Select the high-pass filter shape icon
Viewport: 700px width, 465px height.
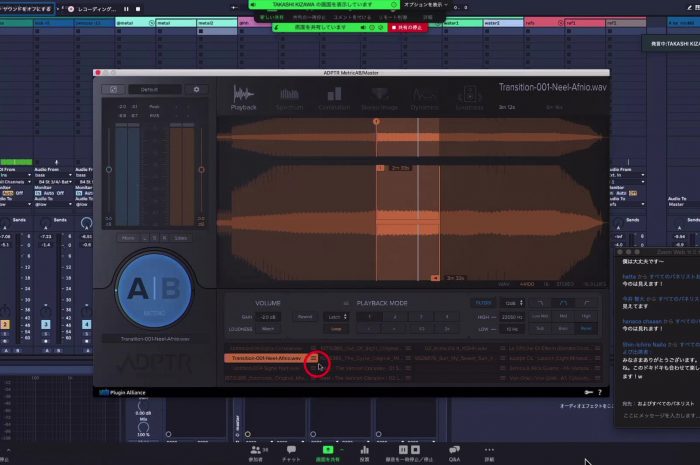point(587,303)
